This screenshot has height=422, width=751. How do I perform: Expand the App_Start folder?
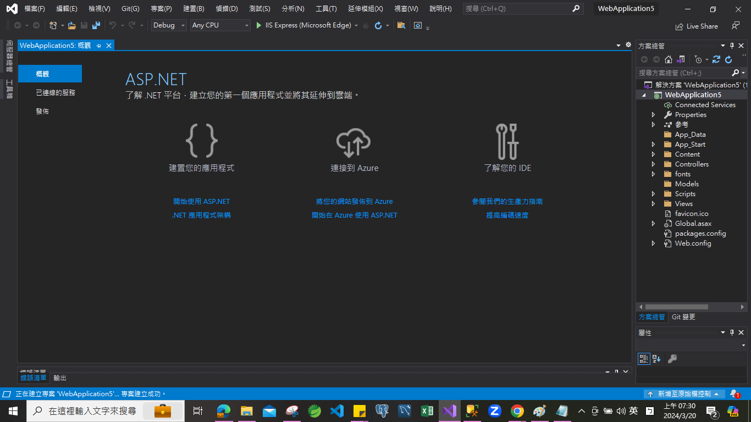click(x=653, y=145)
